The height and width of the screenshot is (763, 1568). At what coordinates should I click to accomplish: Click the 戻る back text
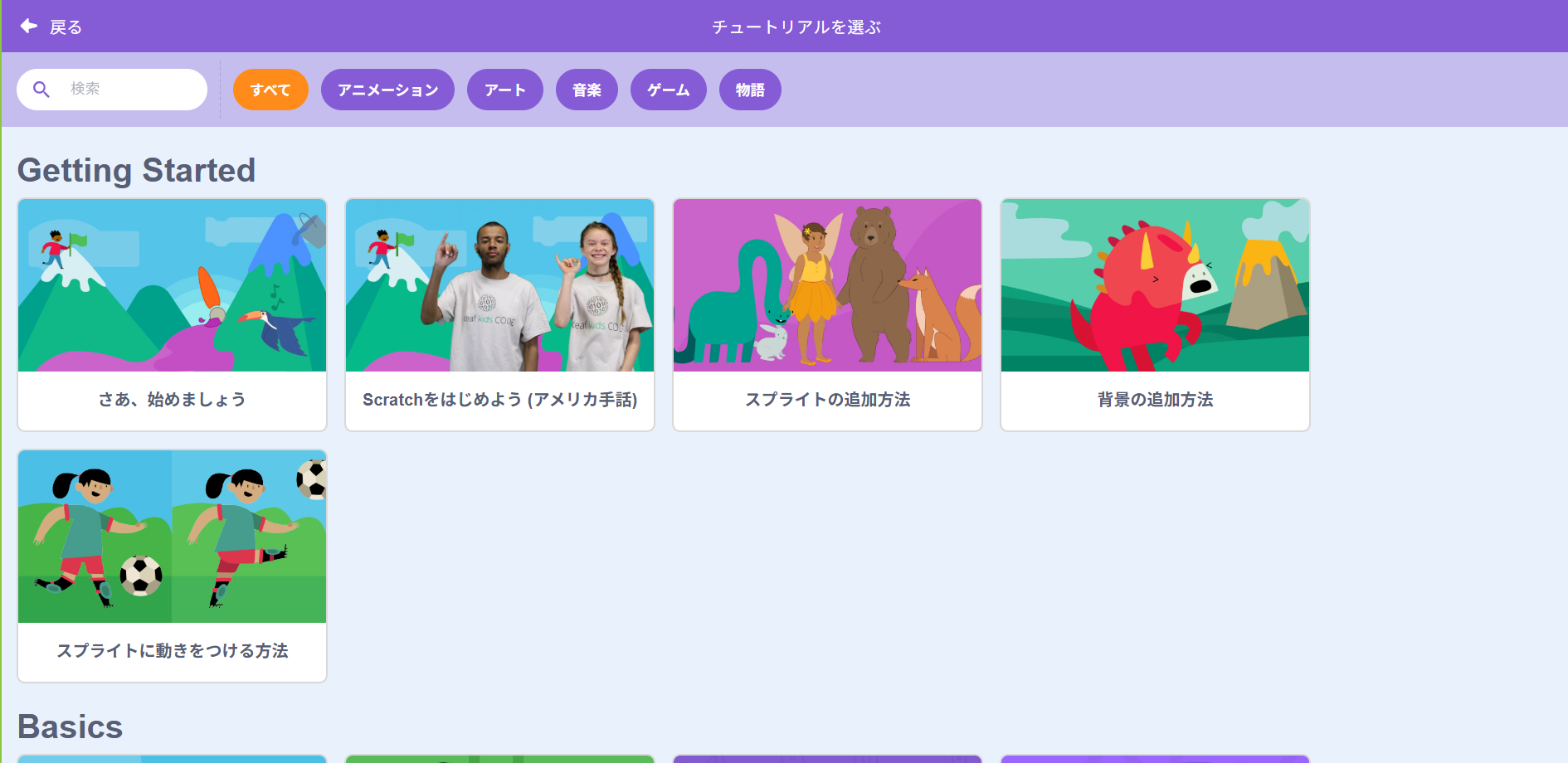point(66,27)
